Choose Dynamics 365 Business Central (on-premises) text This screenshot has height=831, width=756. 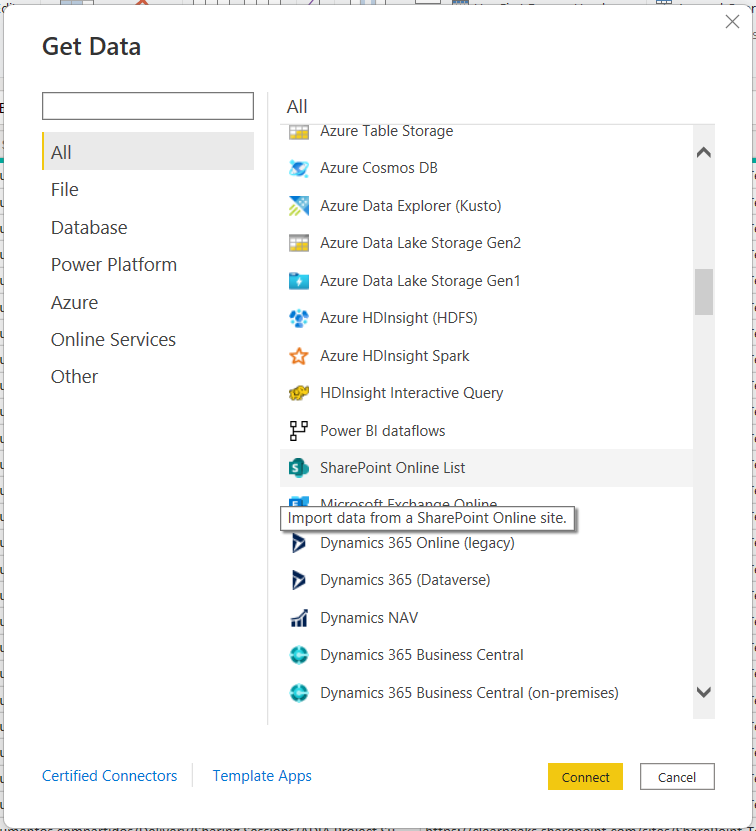[x=469, y=693]
